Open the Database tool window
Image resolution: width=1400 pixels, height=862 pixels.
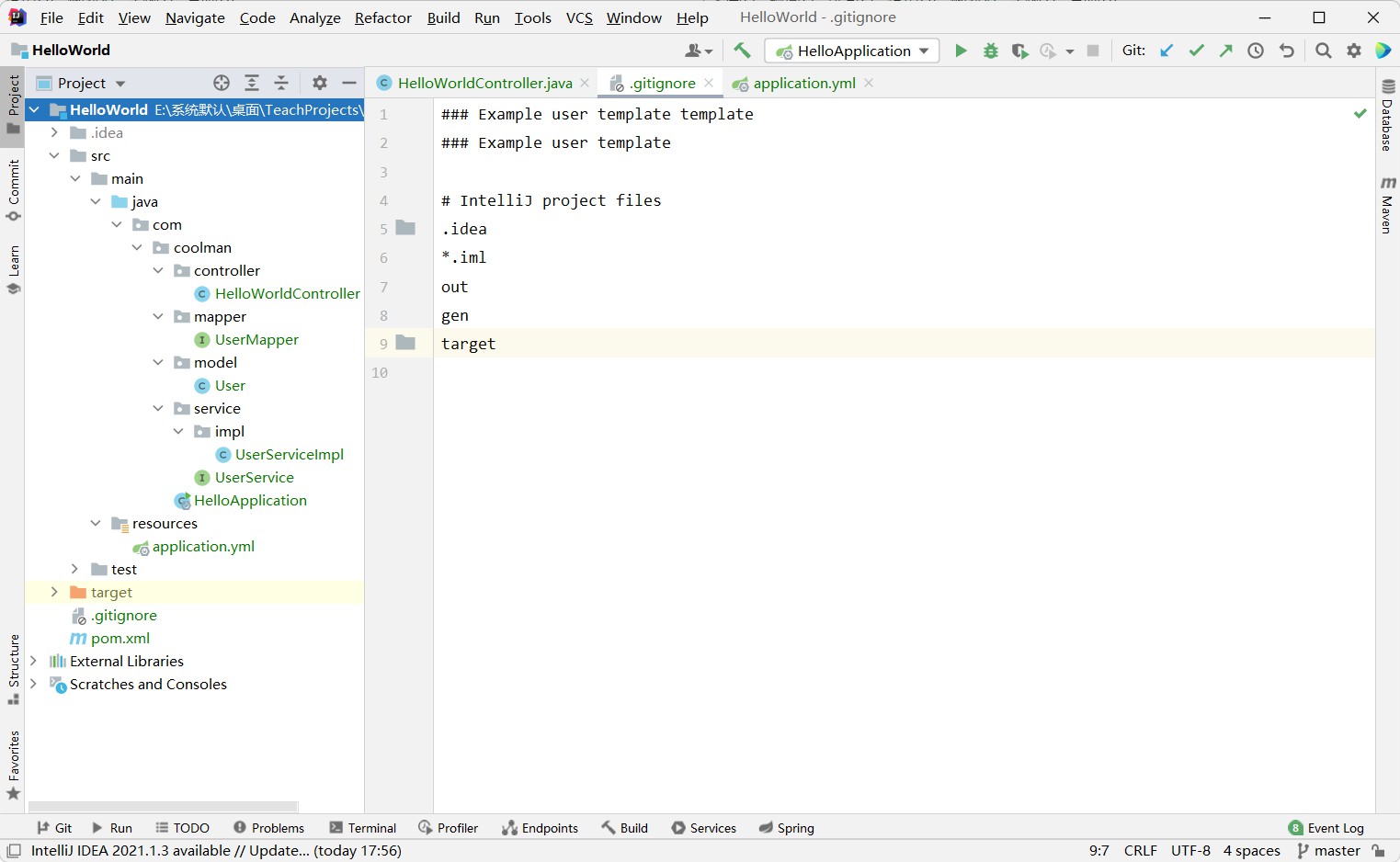click(x=1388, y=115)
